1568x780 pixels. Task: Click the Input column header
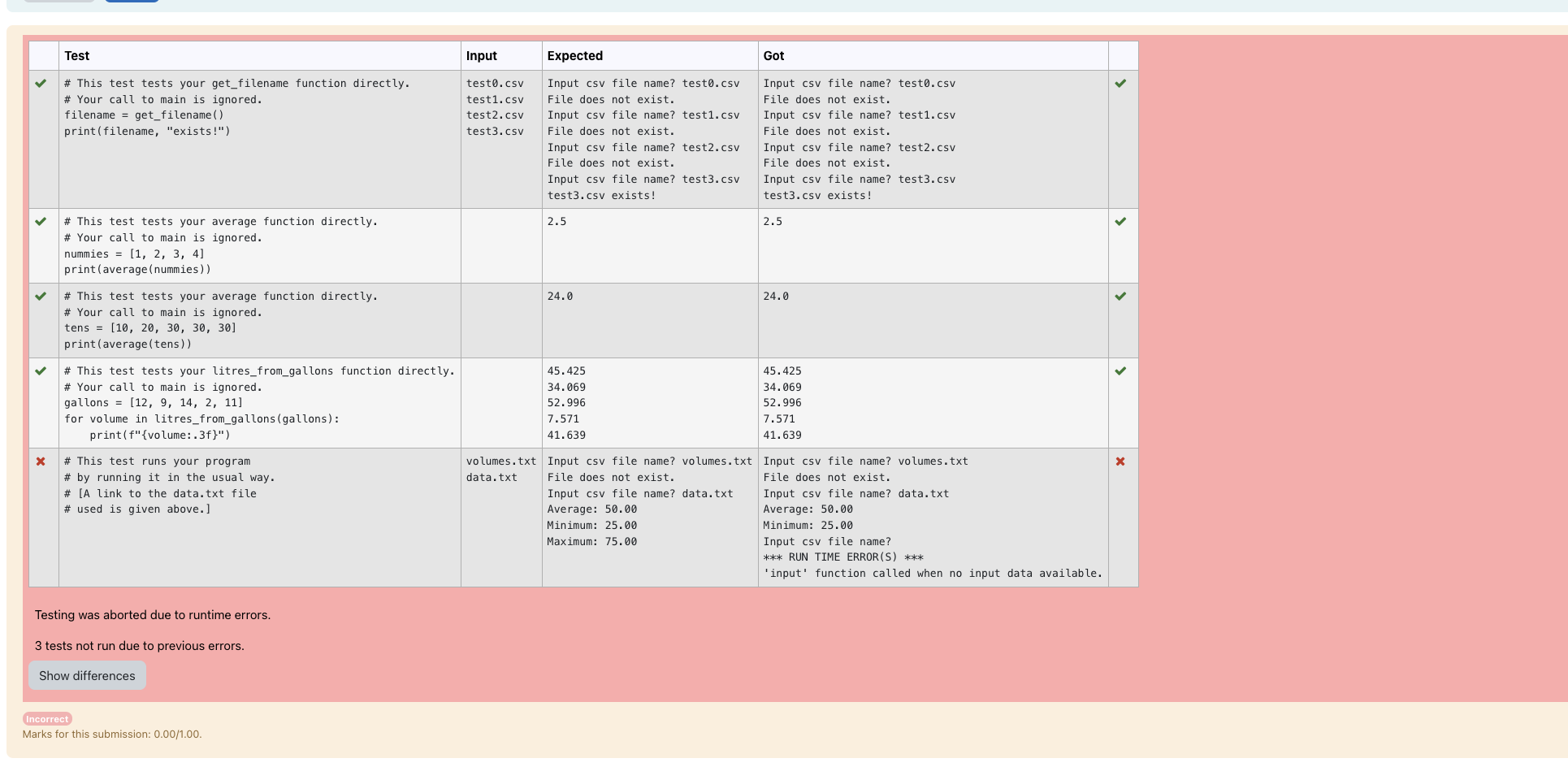click(482, 56)
